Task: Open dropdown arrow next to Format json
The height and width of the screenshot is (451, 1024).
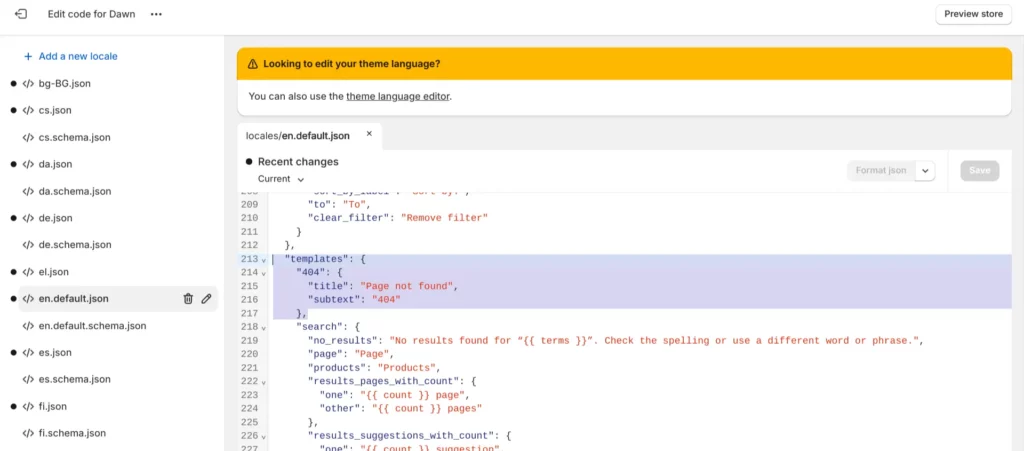Action: tap(925, 170)
